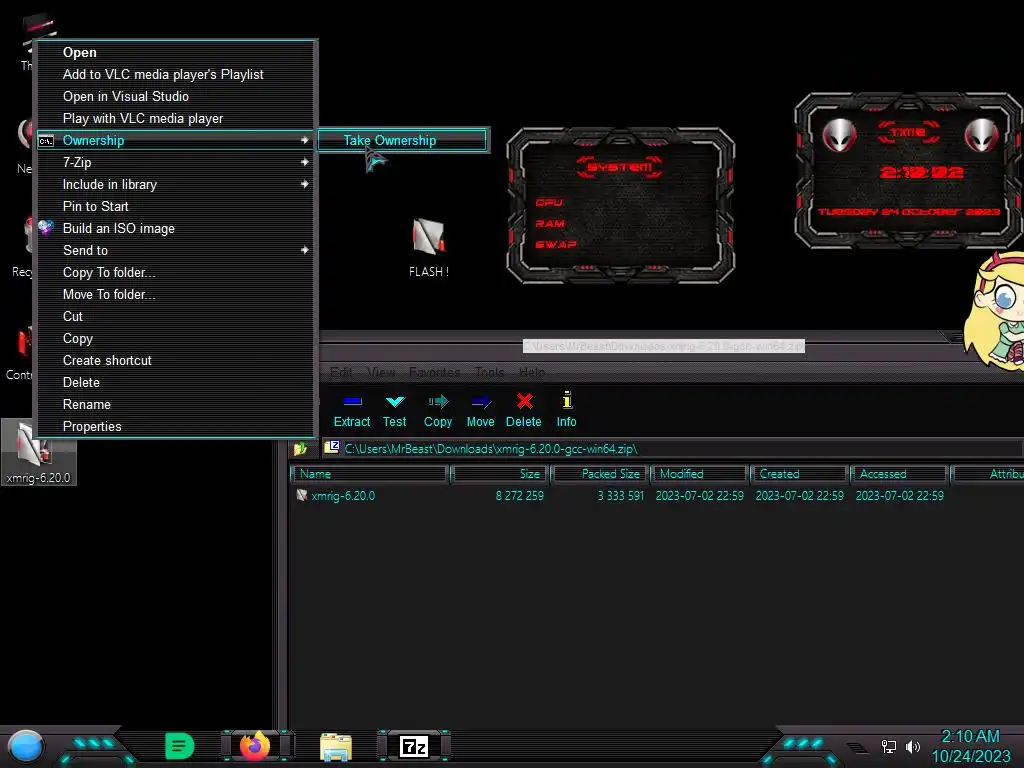Click the Time clock desktop widget
The image size is (1024, 768).
click(909, 170)
